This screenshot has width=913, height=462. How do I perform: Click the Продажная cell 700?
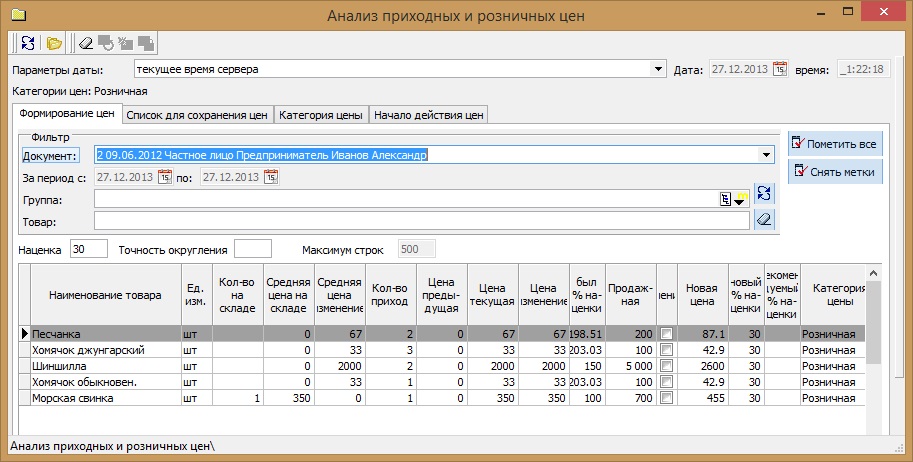pyautogui.click(x=631, y=398)
